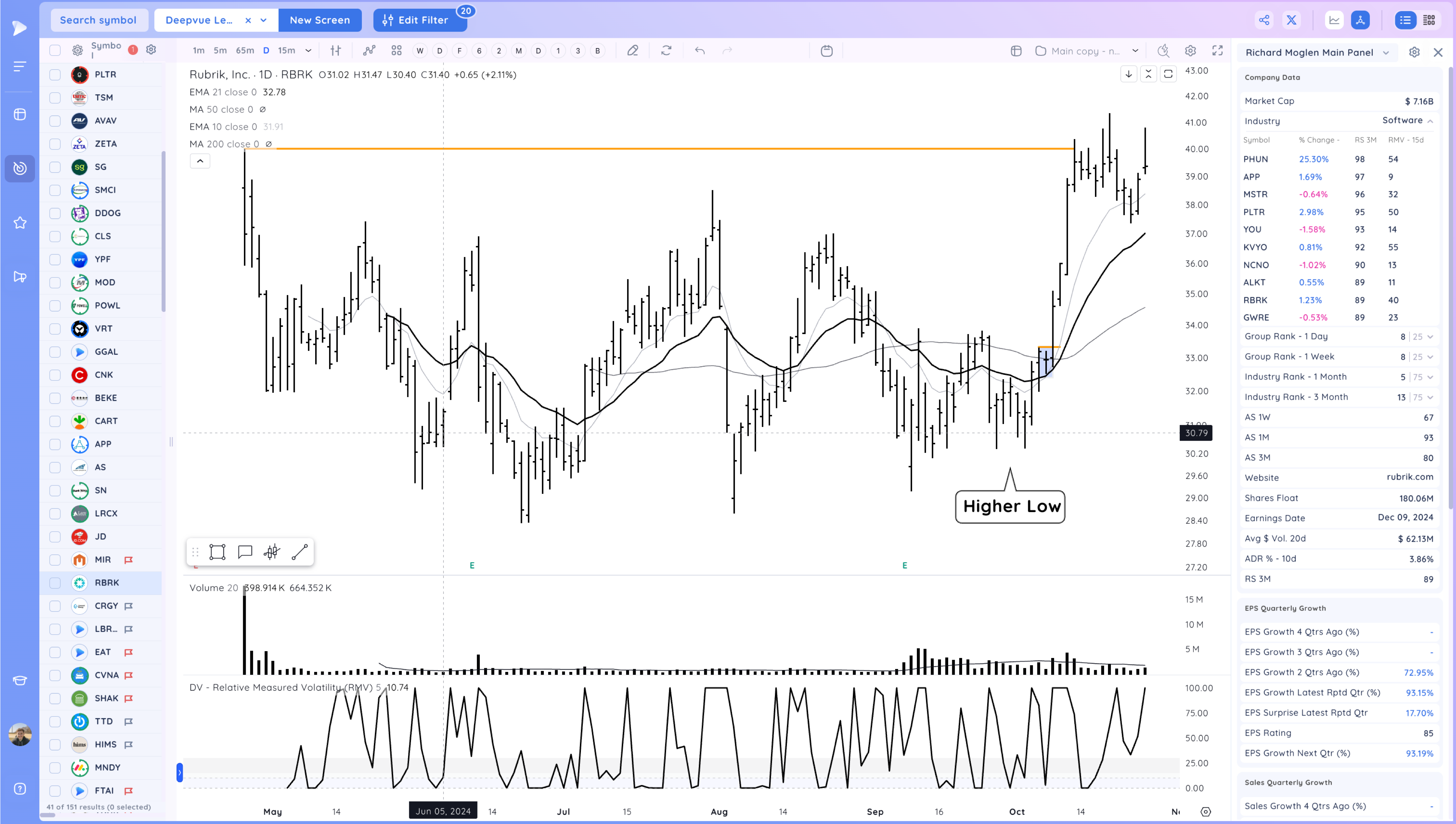
Task: Click the Search symbol field
Action: coord(99,20)
